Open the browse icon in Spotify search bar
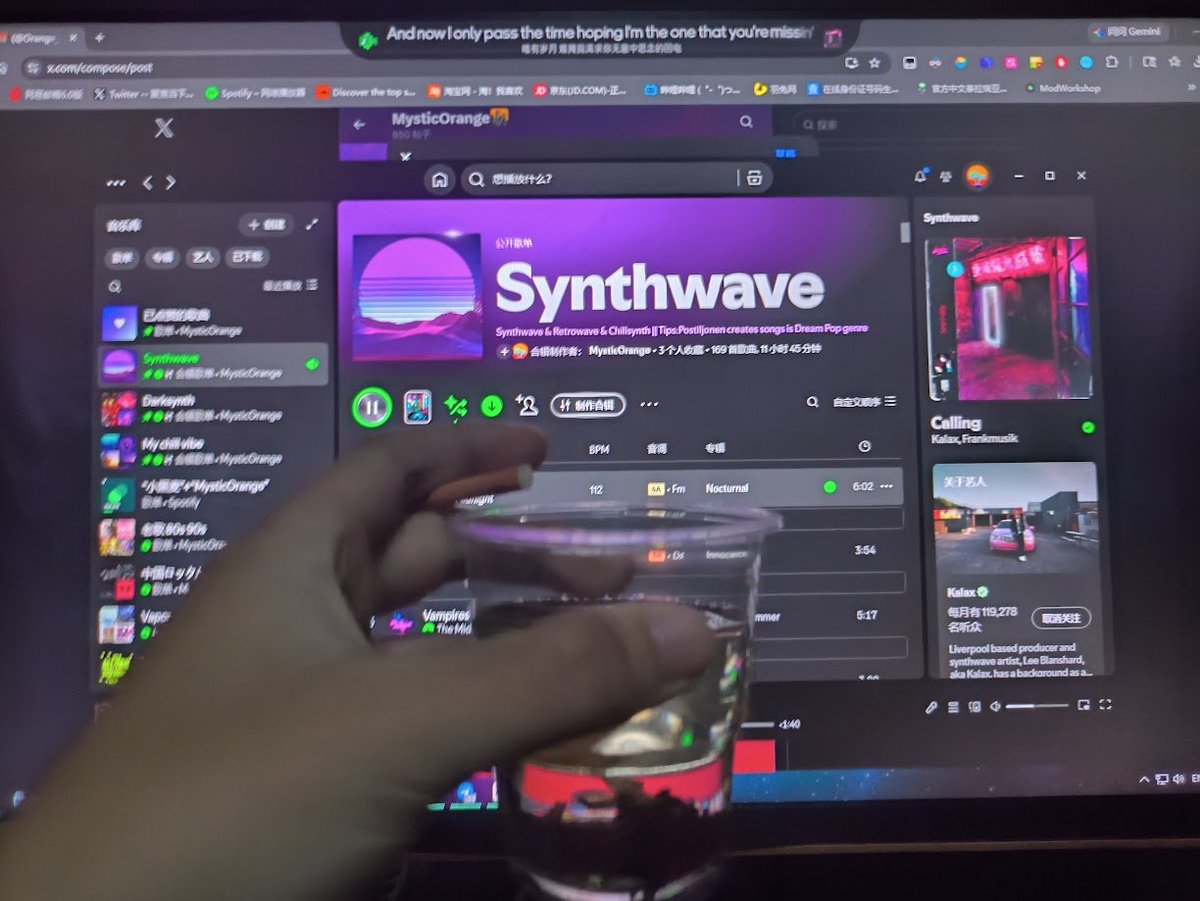 [x=754, y=178]
